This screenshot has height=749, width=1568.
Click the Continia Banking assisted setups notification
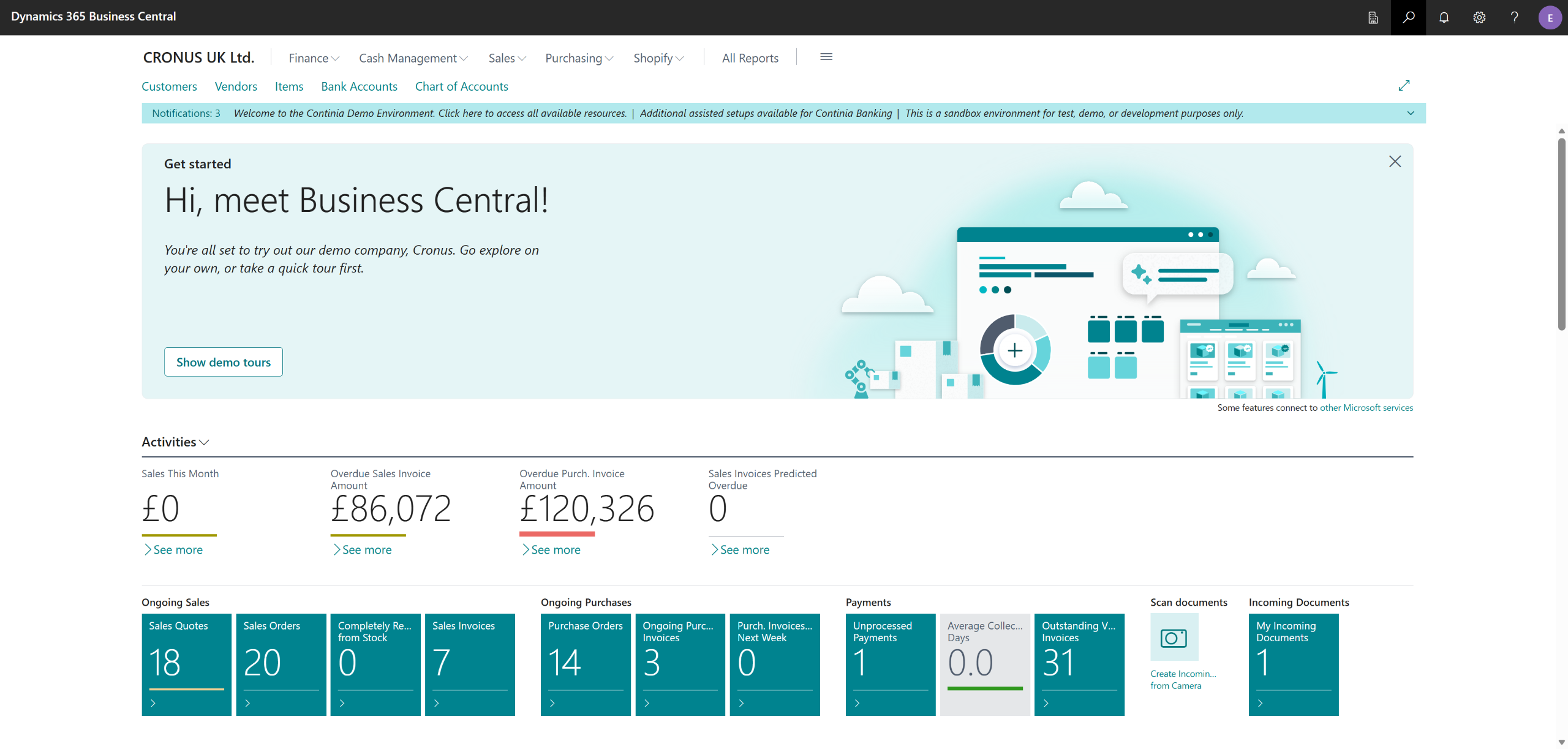click(x=766, y=113)
